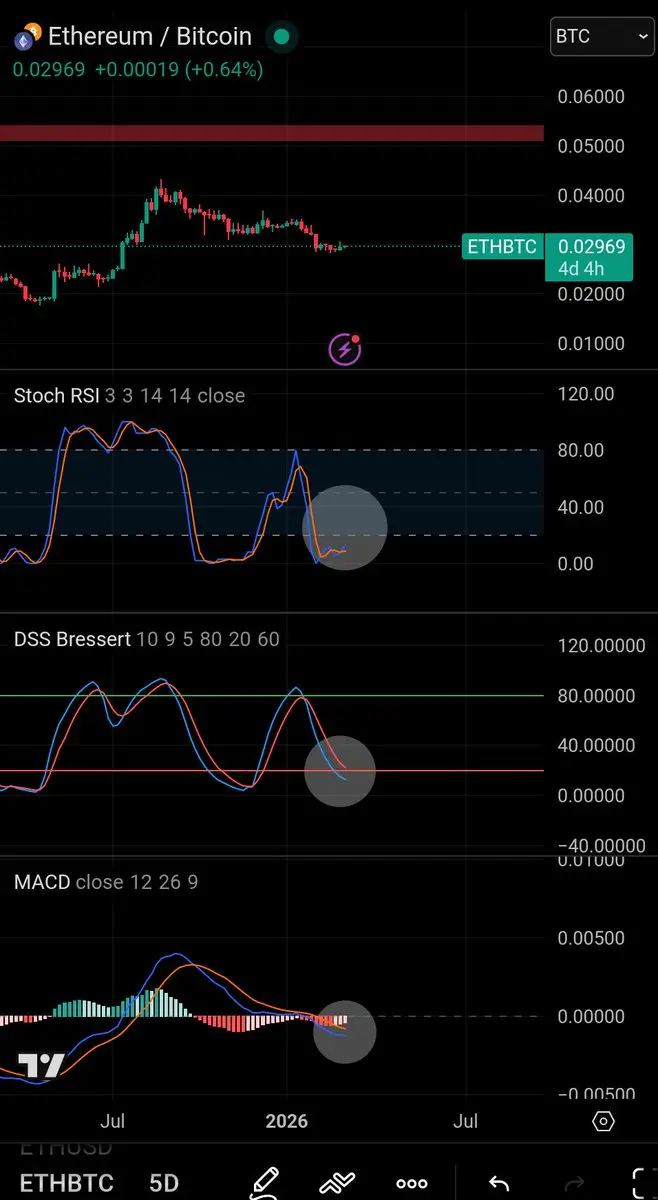
Task: Tap the Ethereum logo icon beside title
Action: coord(26,38)
